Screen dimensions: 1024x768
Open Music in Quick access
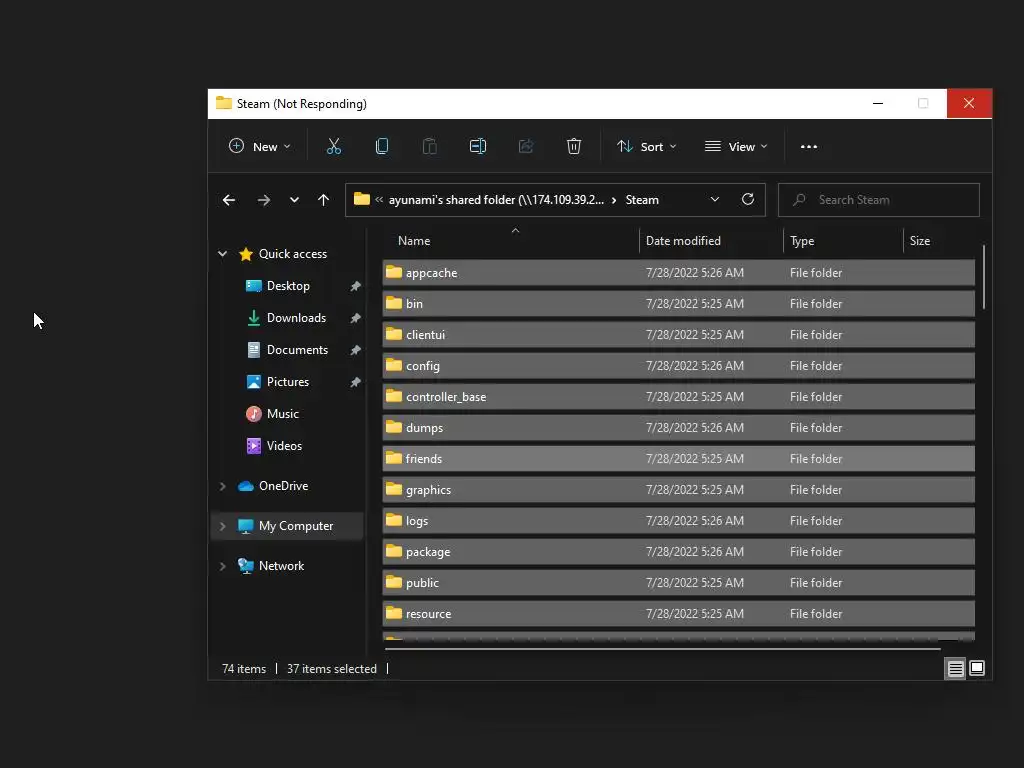pyautogui.click(x=282, y=414)
